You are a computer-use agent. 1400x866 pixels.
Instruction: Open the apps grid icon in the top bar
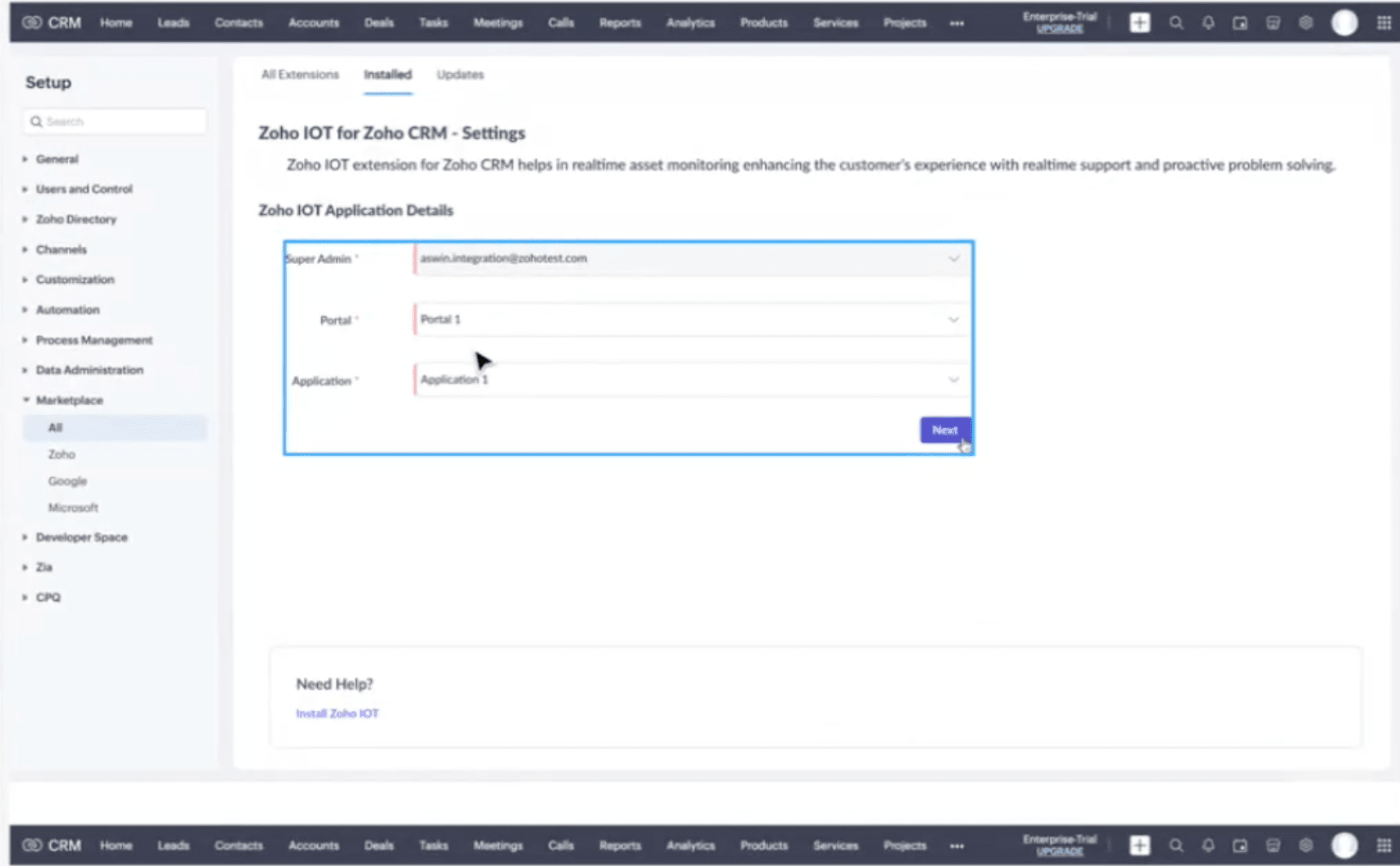coord(1384,23)
